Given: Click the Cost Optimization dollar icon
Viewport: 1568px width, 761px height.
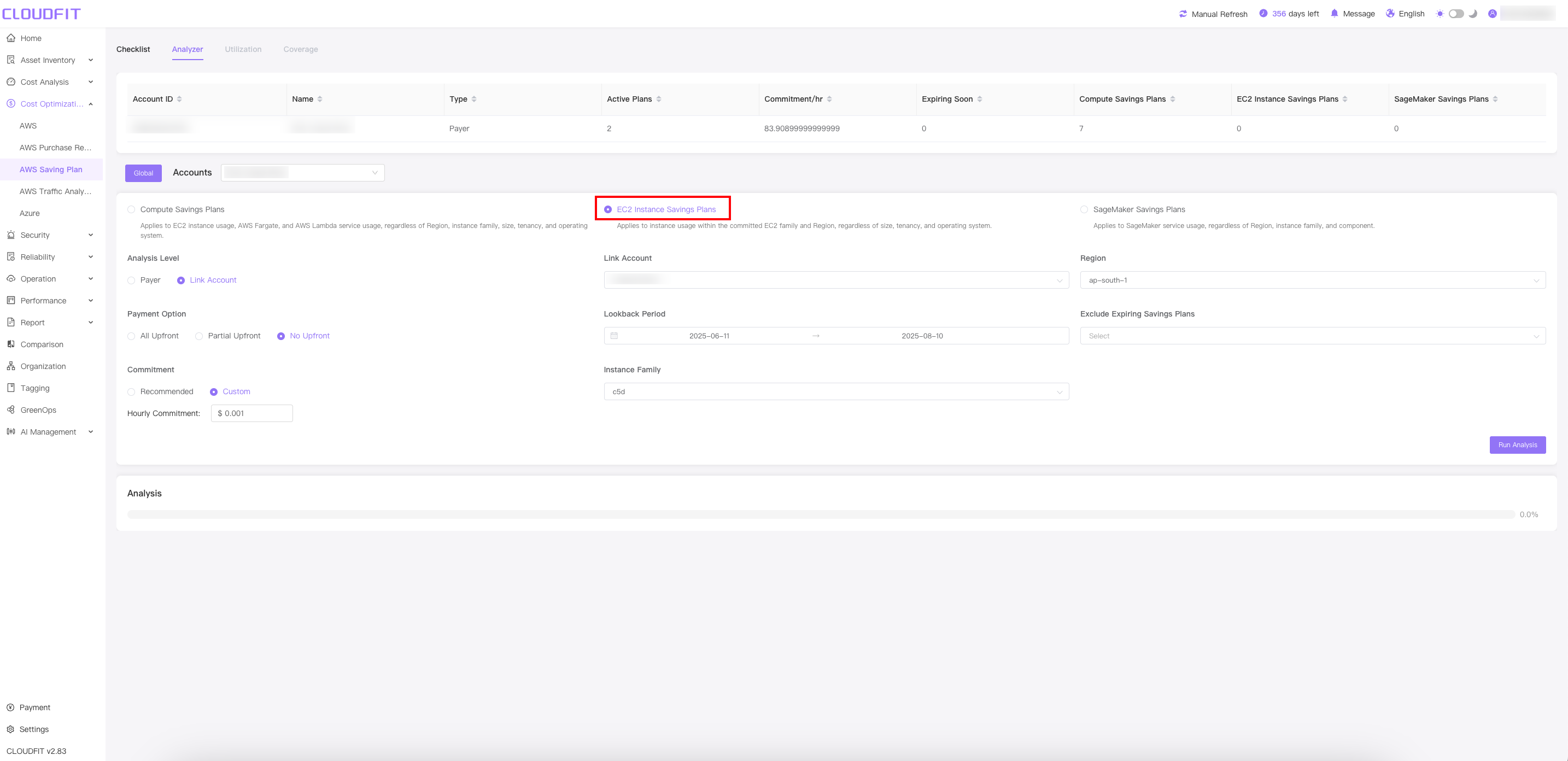Looking at the screenshot, I should pos(11,103).
